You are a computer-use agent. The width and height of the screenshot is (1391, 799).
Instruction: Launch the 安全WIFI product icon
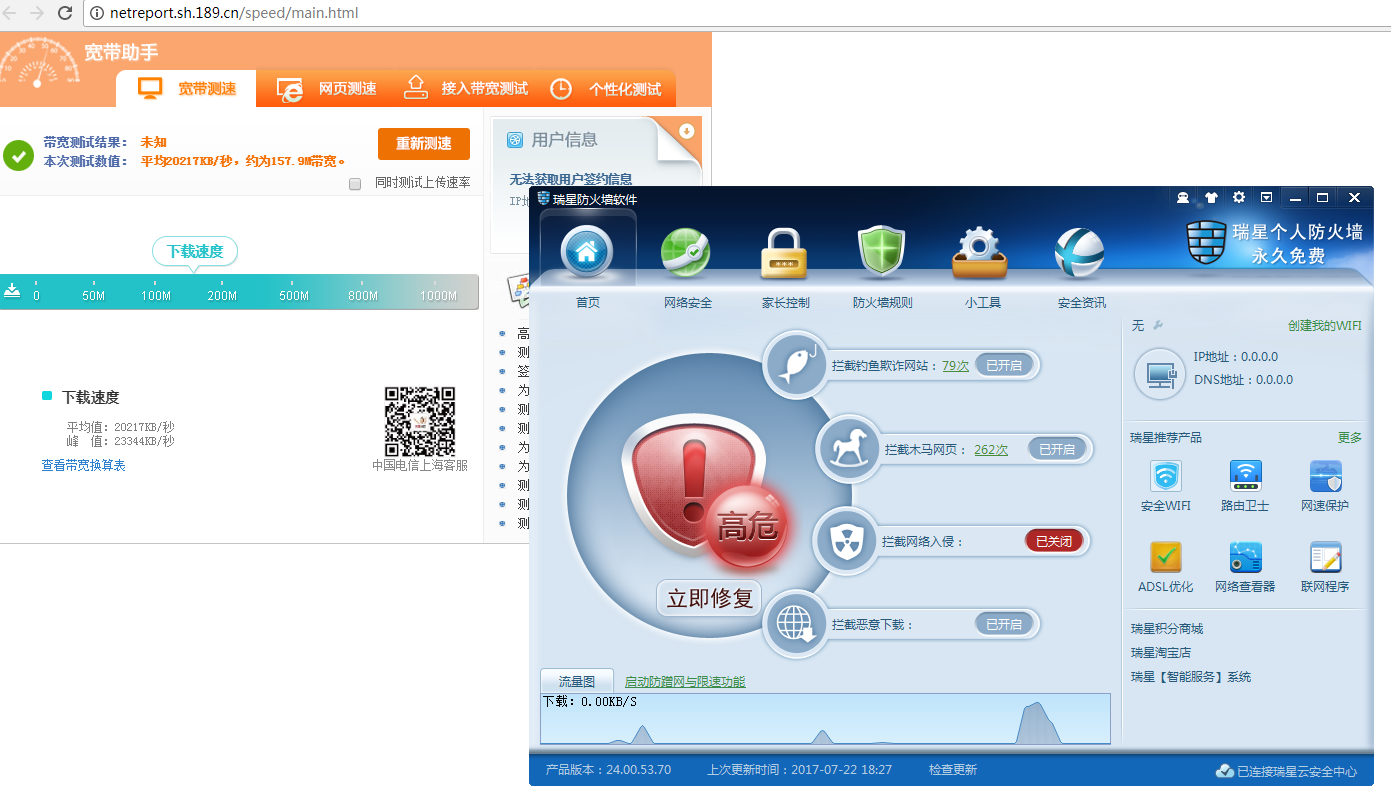(1166, 476)
